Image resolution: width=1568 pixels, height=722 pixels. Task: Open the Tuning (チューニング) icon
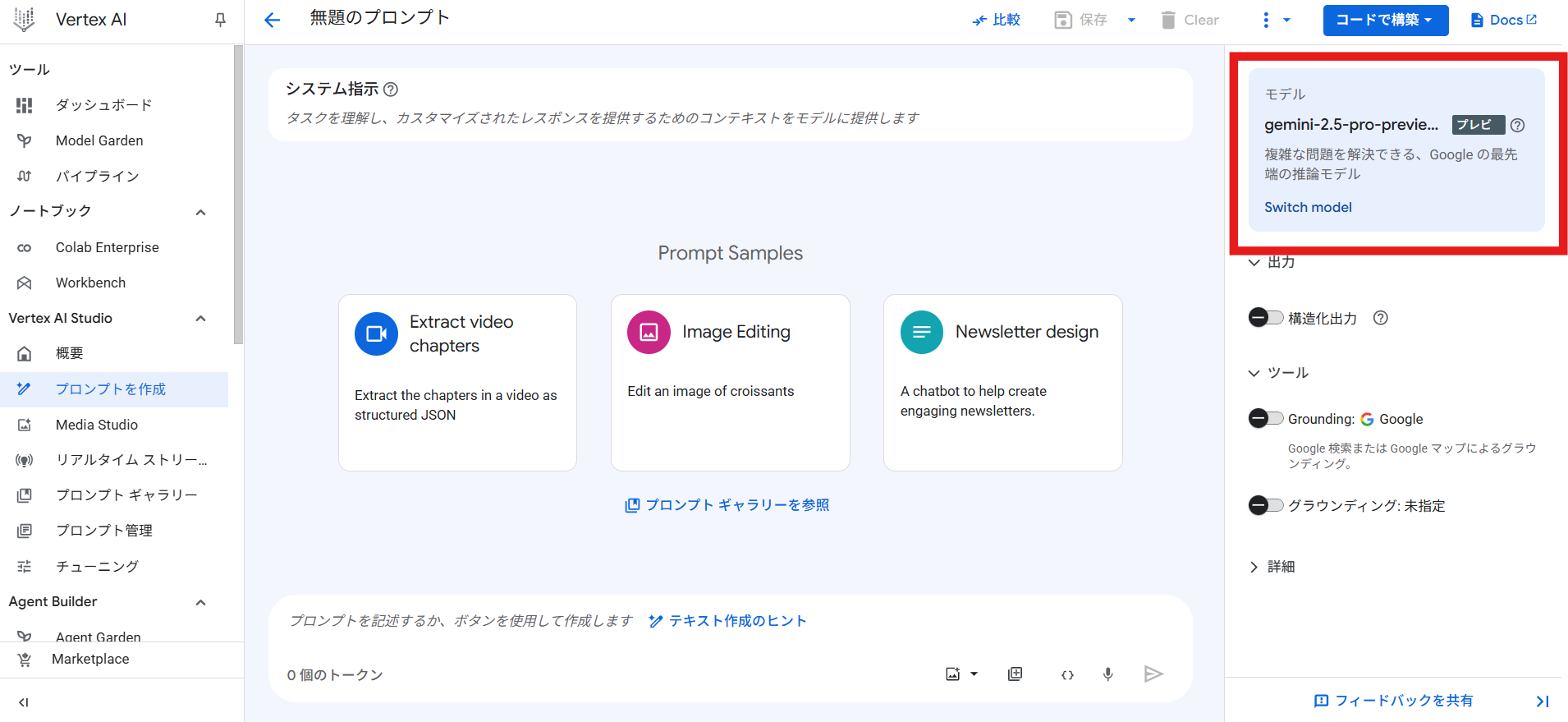coord(25,566)
